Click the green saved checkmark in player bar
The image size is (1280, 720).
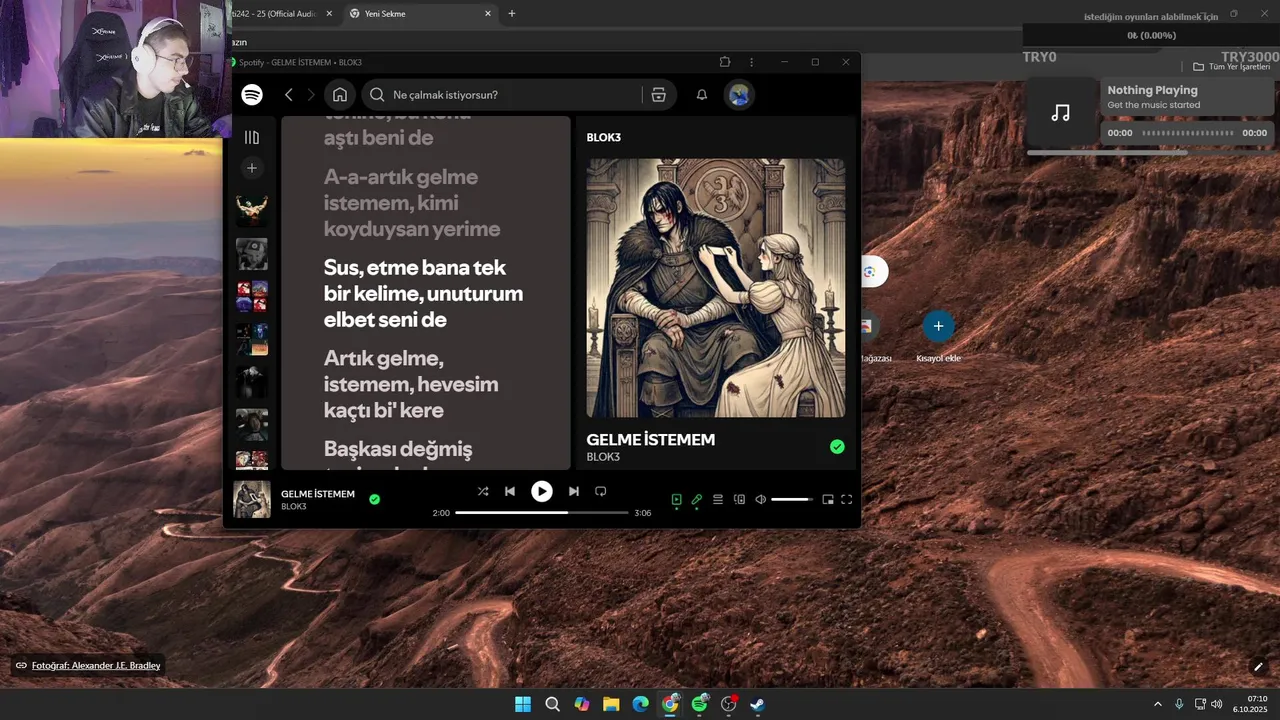click(374, 499)
